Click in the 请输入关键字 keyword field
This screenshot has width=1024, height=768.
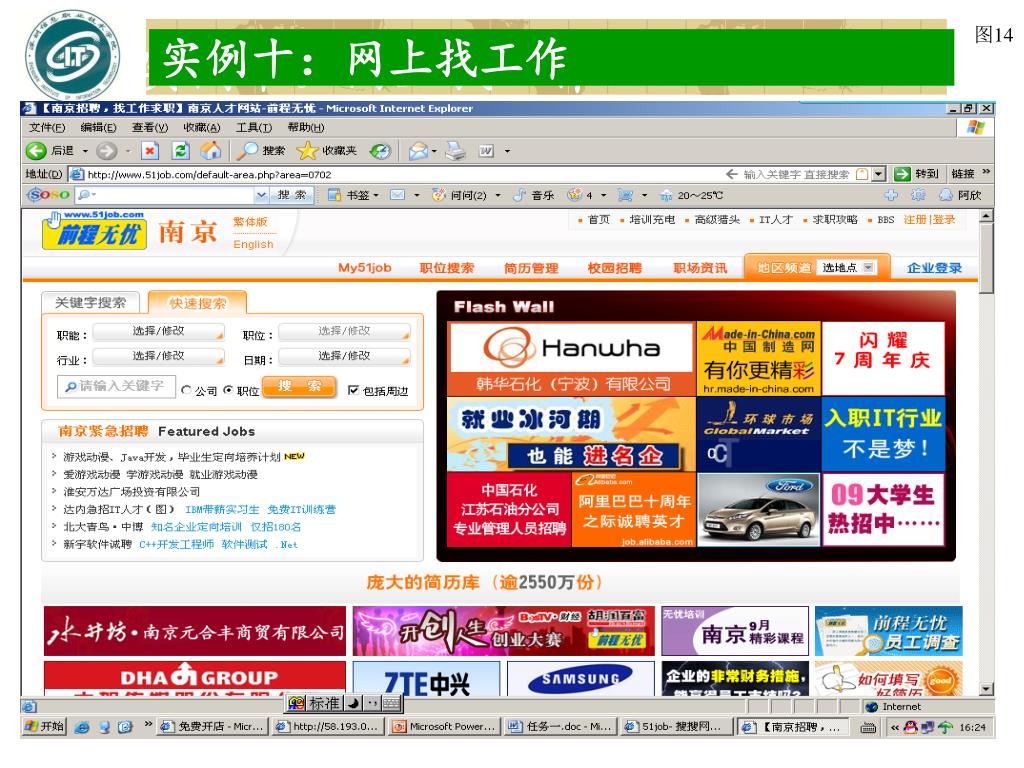116,387
